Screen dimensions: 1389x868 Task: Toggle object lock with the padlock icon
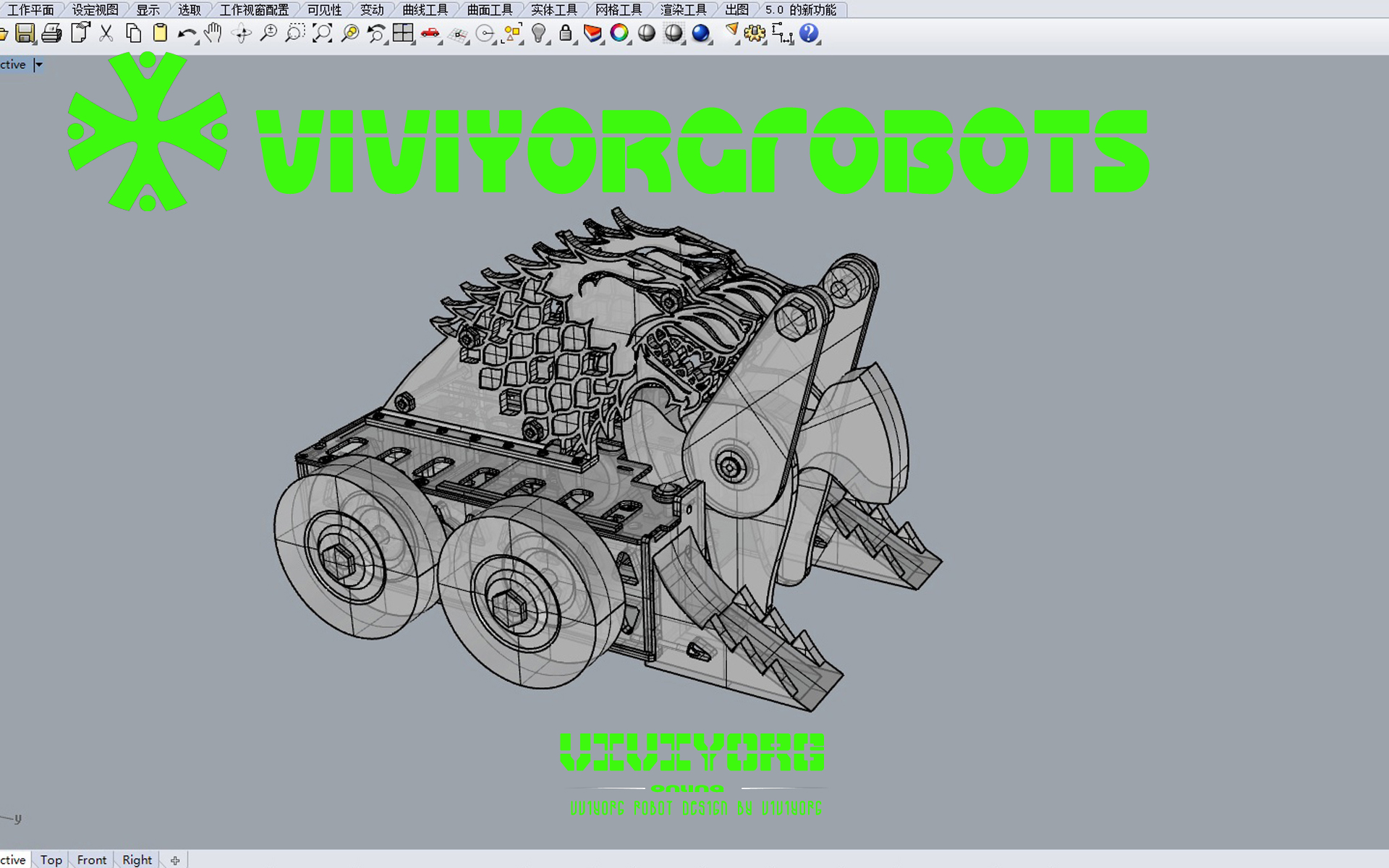tap(565, 33)
